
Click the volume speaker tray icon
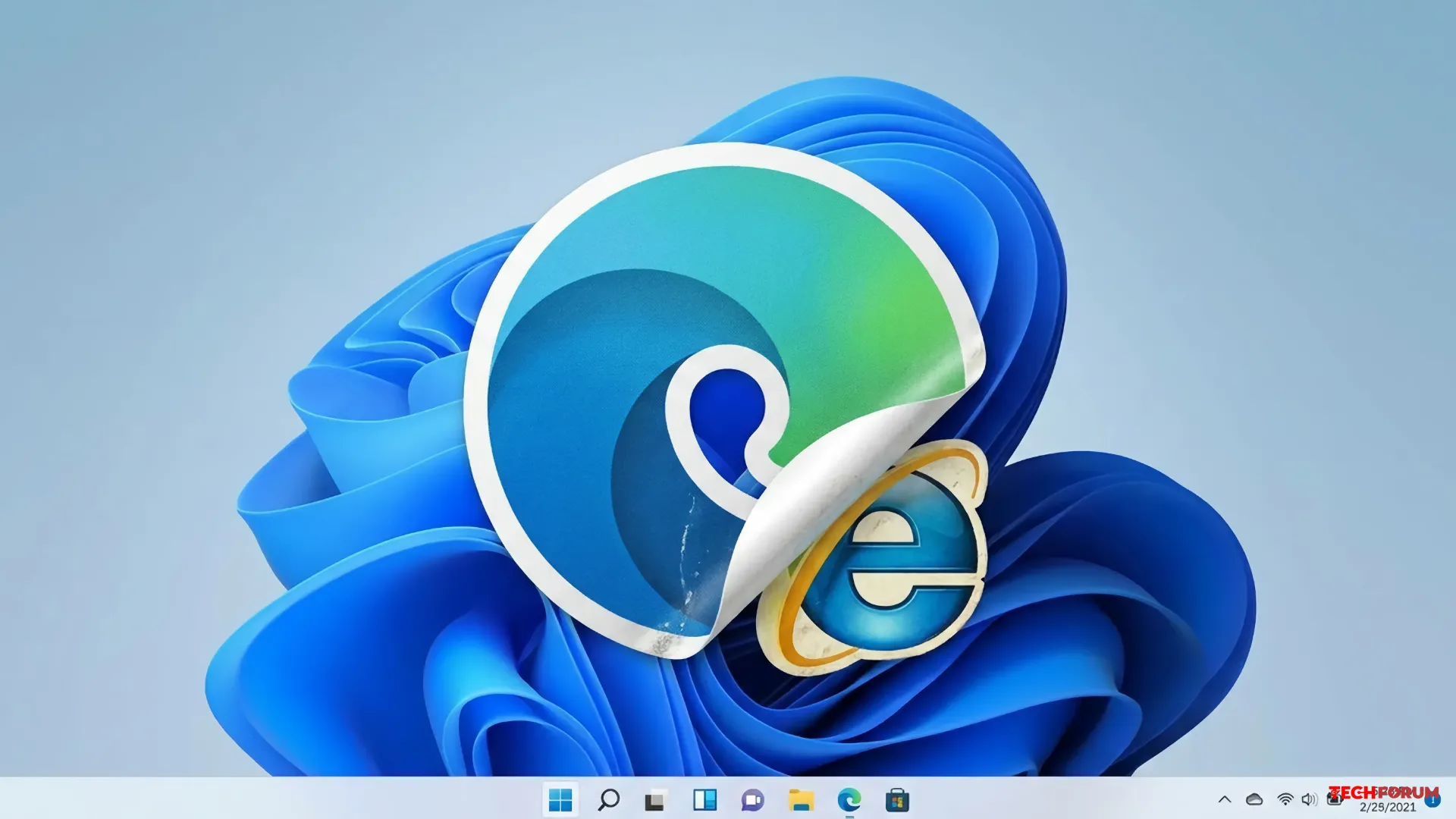1310,799
